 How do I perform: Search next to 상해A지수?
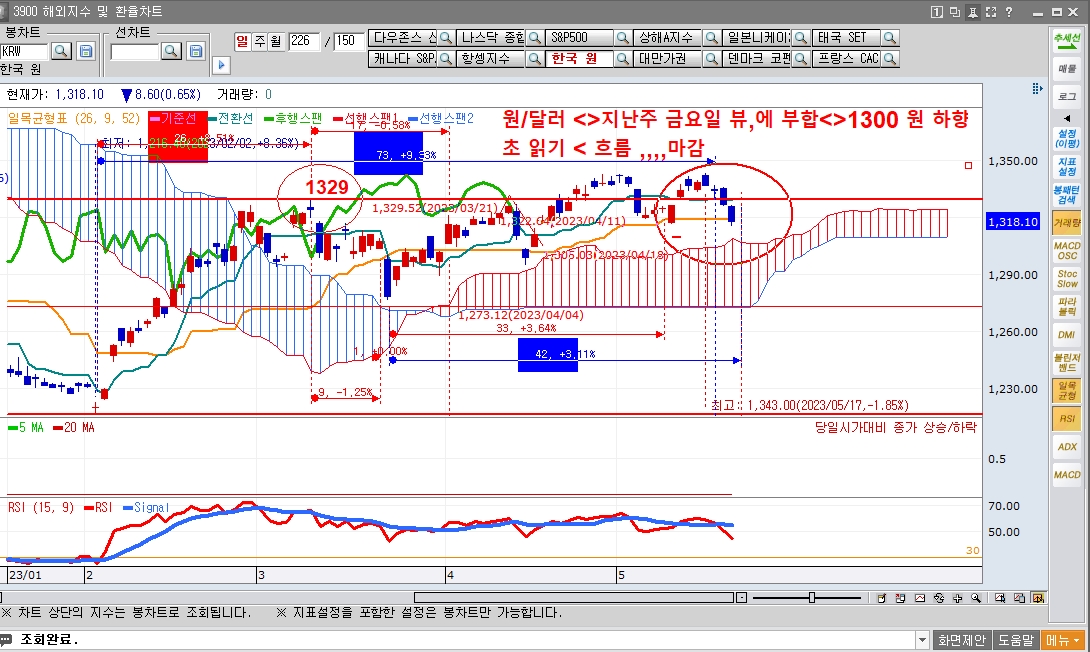click(711, 38)
